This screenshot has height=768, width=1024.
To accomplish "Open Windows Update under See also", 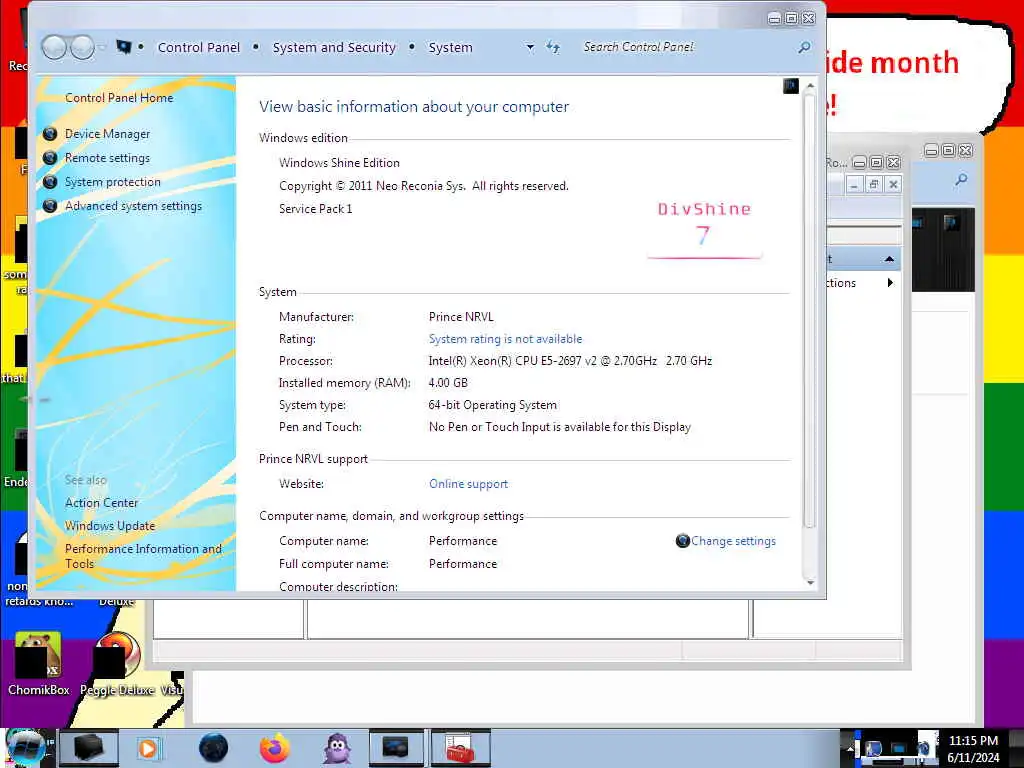I will (x=110, y=526).
